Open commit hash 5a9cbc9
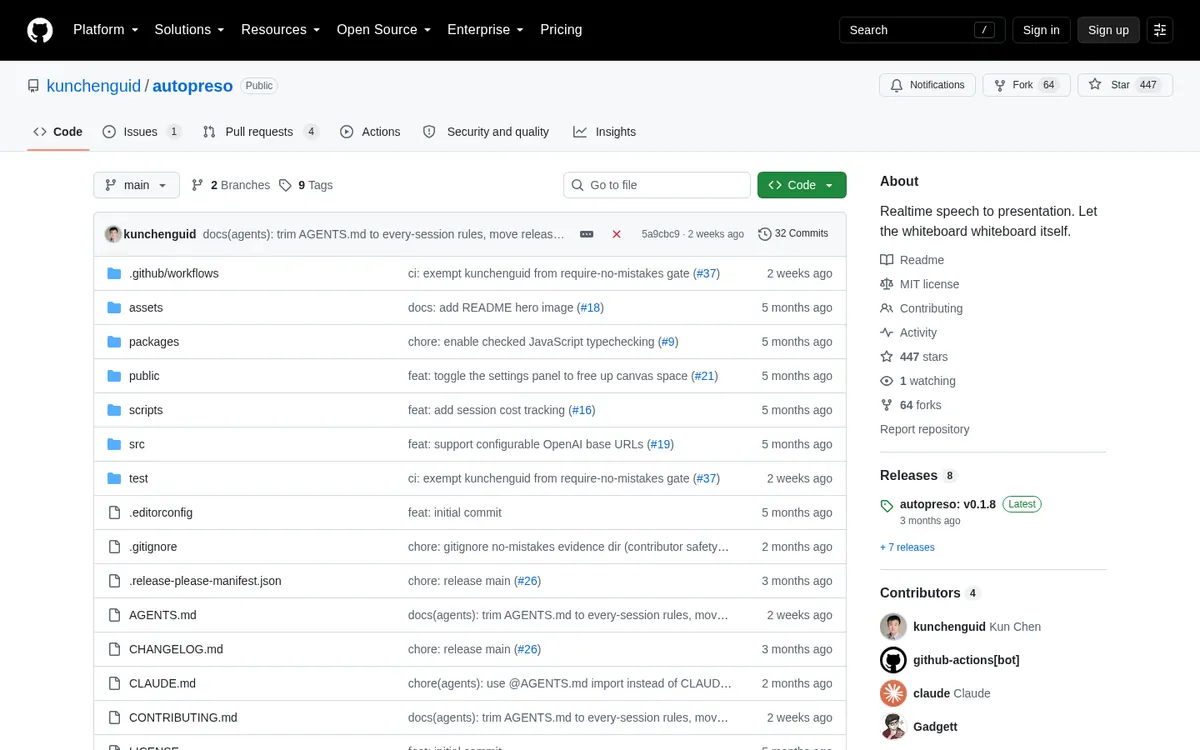This screenshot has height=750, width=1200. [x=660, y=234]
